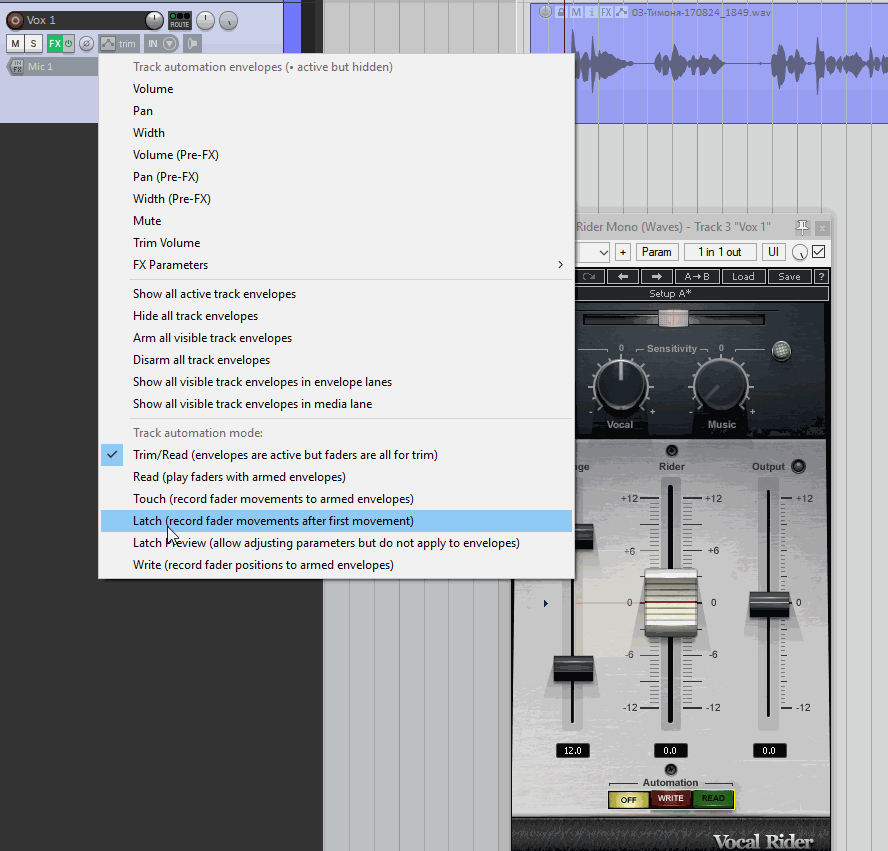
Task: Select Volume envelope in the menu
Action: tap(336, 89)
